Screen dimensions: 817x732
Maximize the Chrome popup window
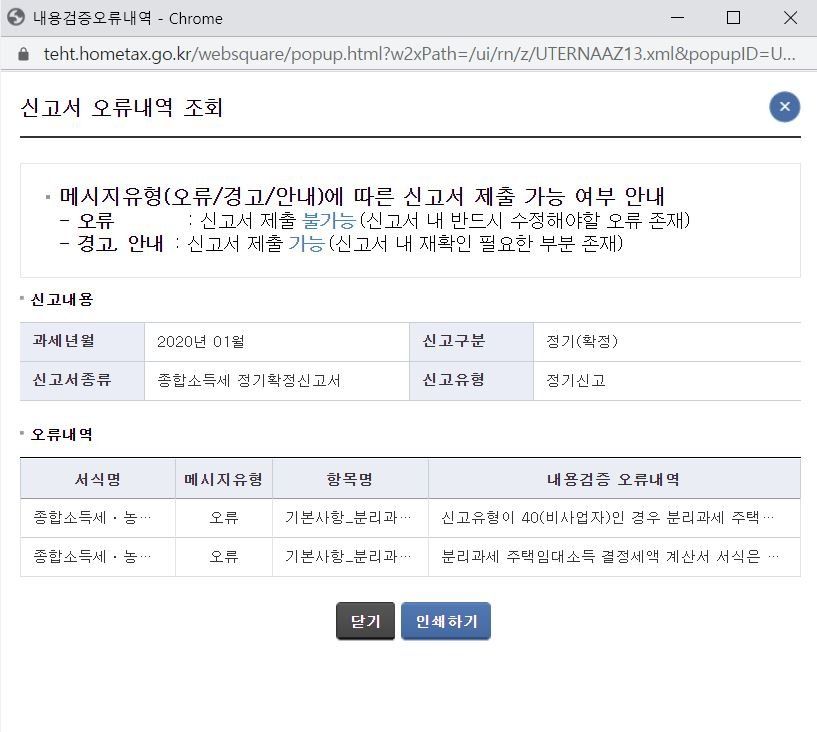tap(733, 18)
